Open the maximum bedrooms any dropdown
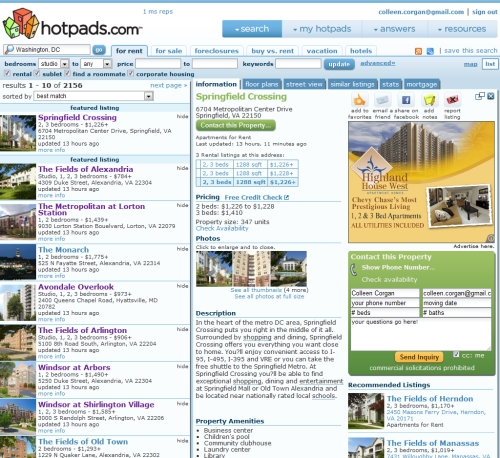The height and width of the screenshot is (458, 500). point(96,64)
